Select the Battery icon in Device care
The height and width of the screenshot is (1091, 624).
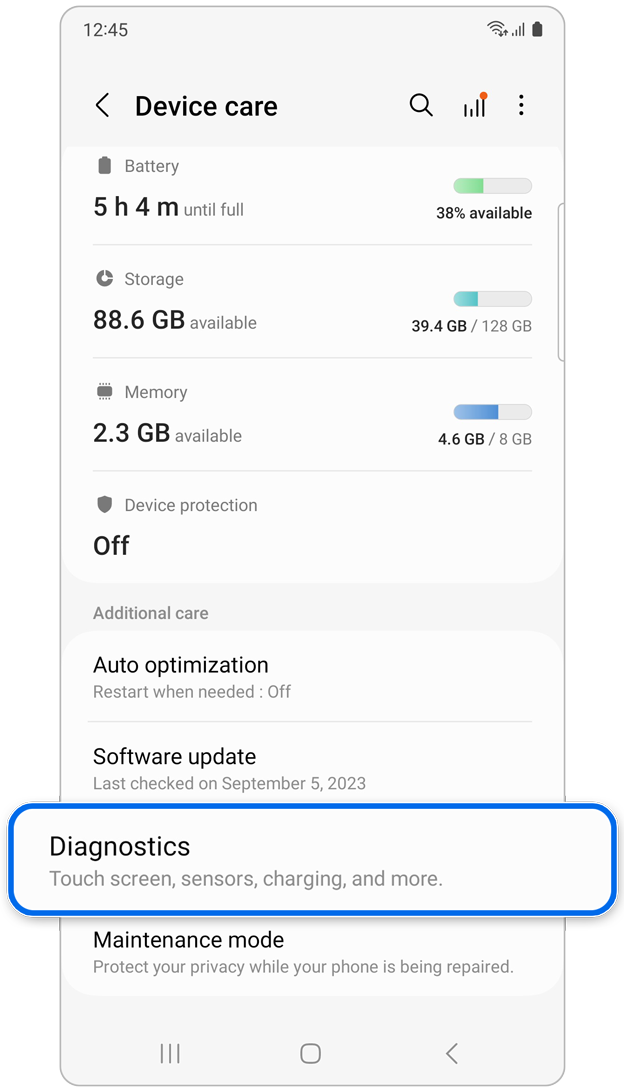pos(105,166)
